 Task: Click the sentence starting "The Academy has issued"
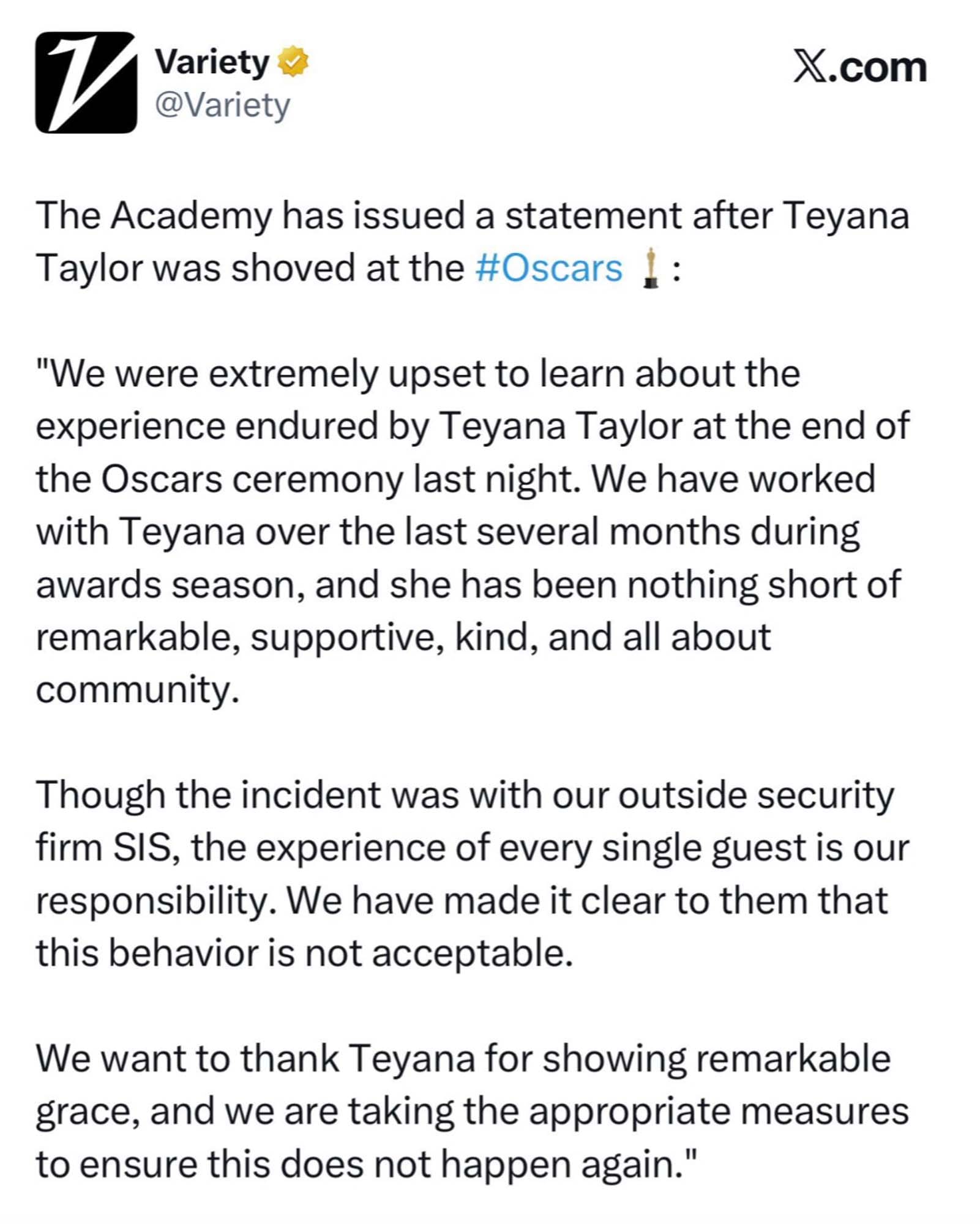471,216
